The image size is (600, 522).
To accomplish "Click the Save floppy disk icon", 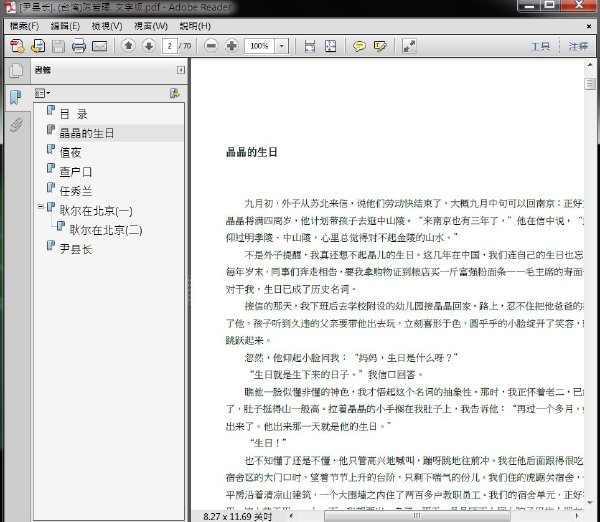I will (58, 46).
